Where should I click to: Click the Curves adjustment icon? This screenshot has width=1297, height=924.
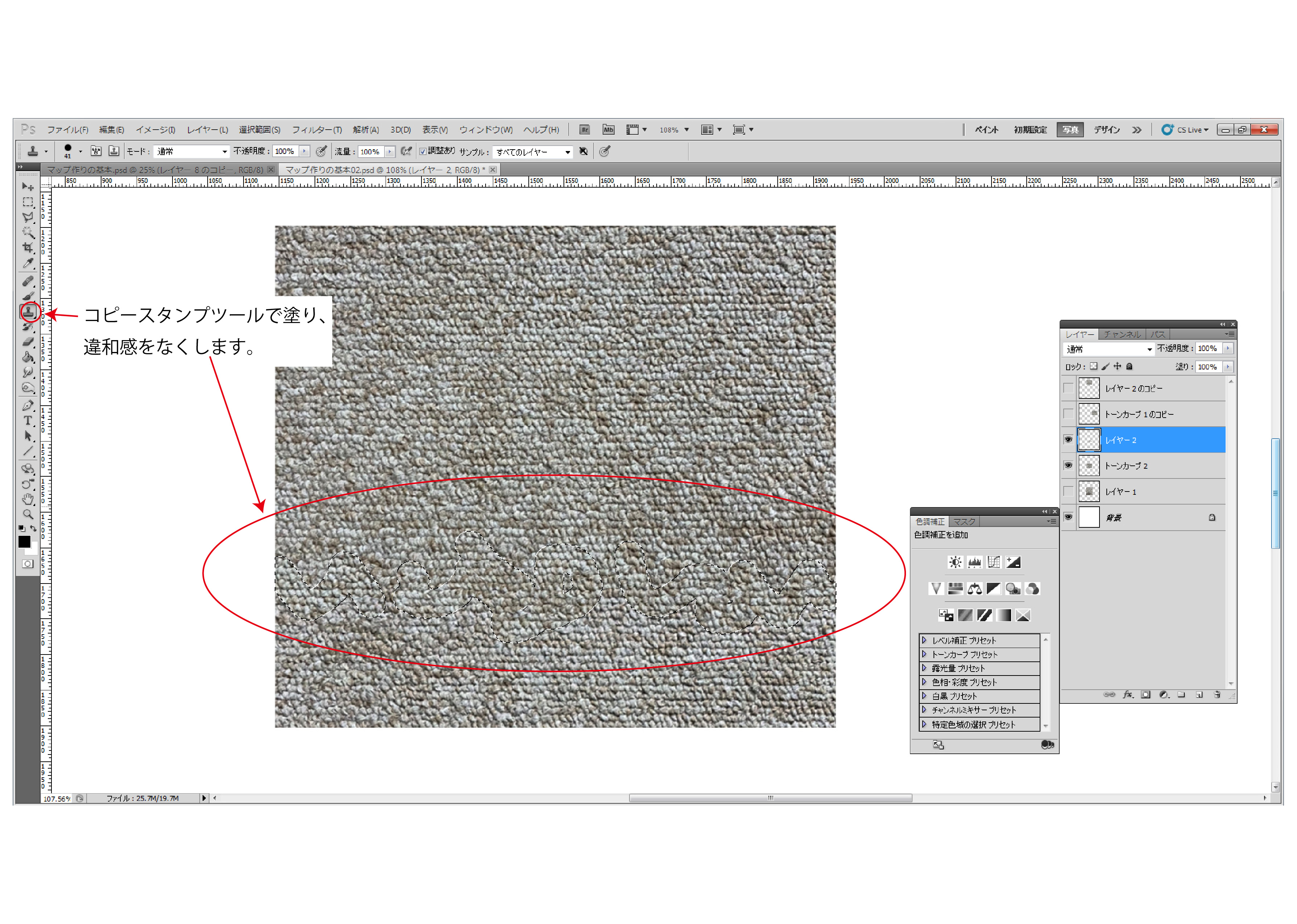tap(994, 562)
